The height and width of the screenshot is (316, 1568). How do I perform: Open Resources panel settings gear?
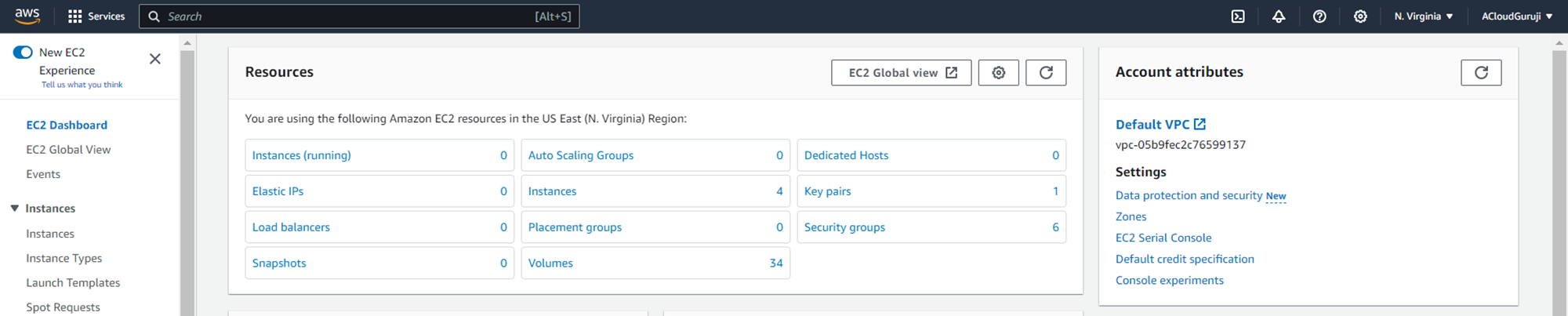click(998, 73)
